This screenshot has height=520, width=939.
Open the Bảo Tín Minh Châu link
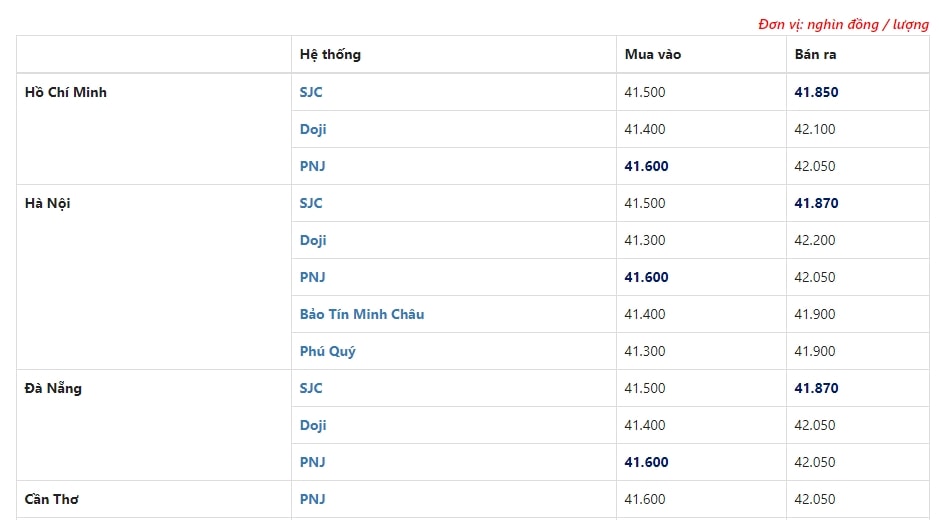coord(362,315)
